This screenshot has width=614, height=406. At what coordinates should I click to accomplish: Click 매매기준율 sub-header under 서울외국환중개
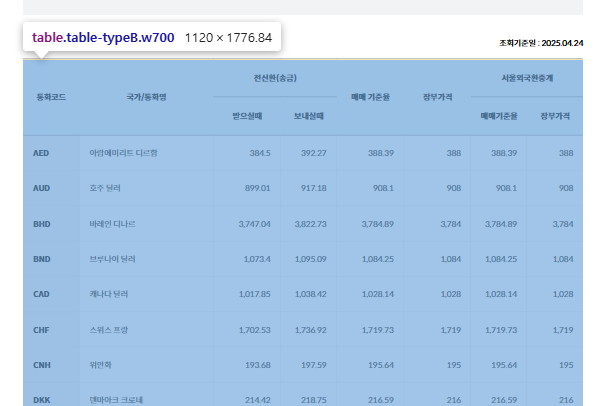(x=499, y=116)
